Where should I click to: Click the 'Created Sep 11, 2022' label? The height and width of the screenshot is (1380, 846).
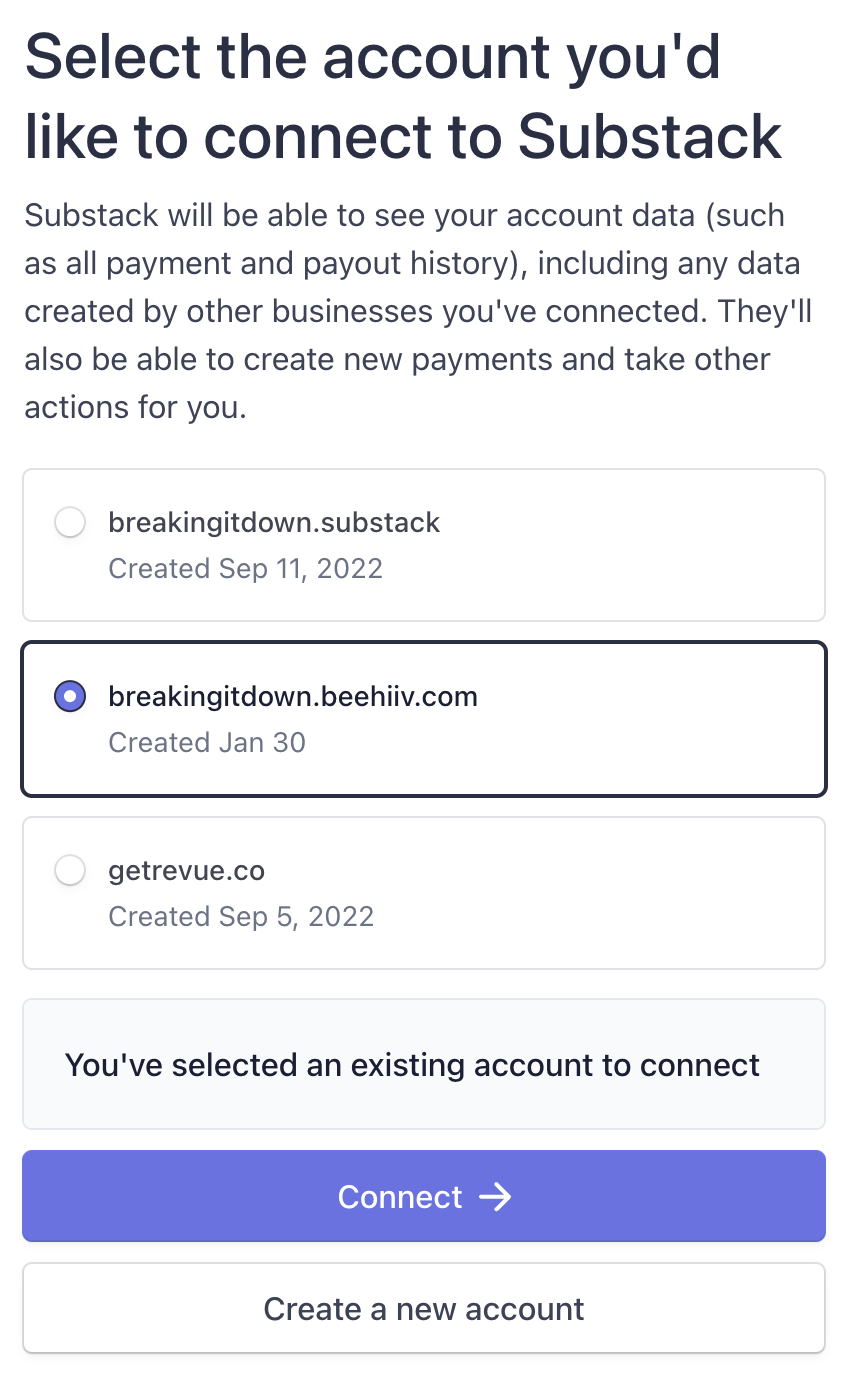coord(245,568)
